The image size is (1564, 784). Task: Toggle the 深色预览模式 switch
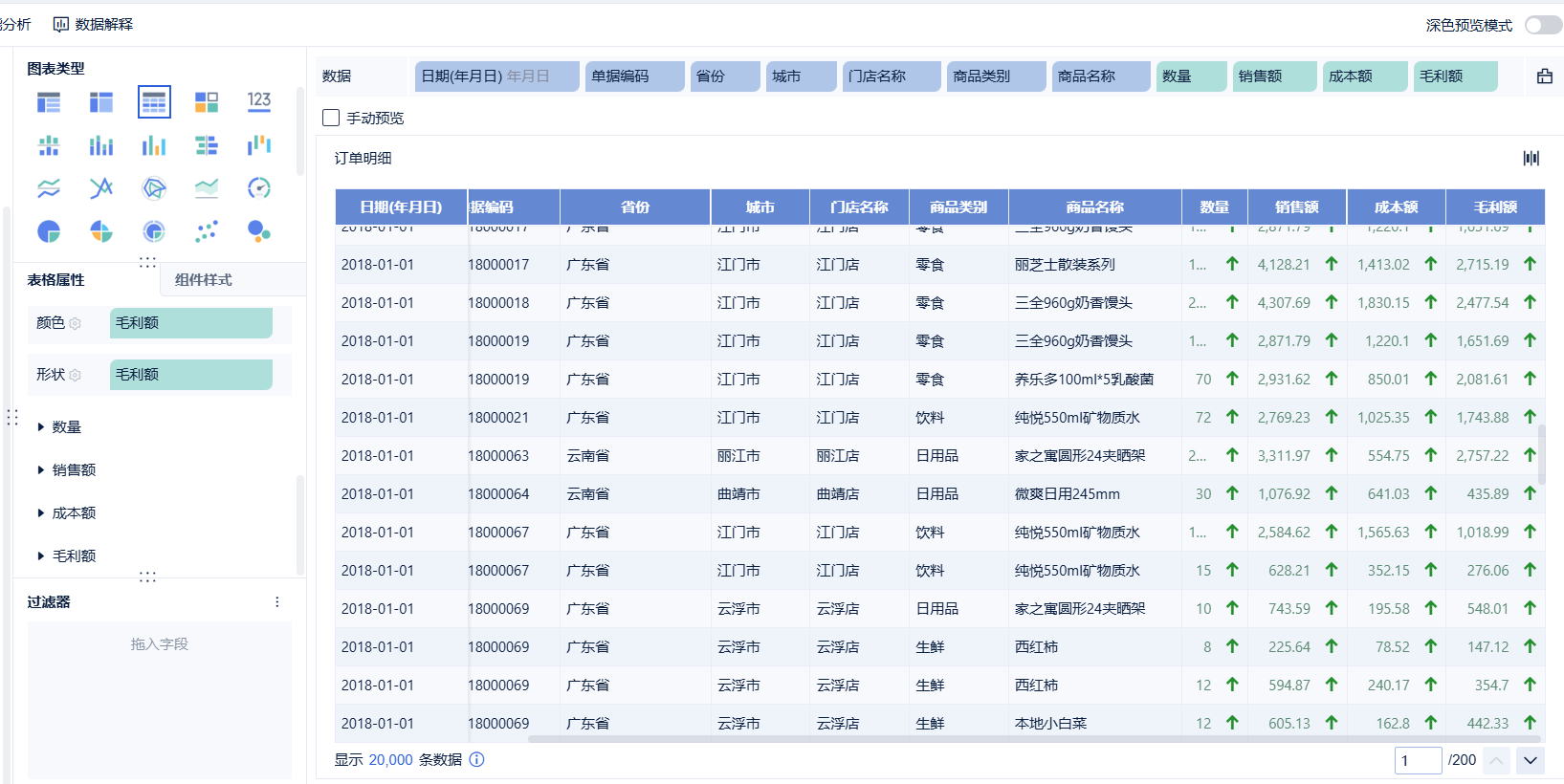tap(1543, 25)
